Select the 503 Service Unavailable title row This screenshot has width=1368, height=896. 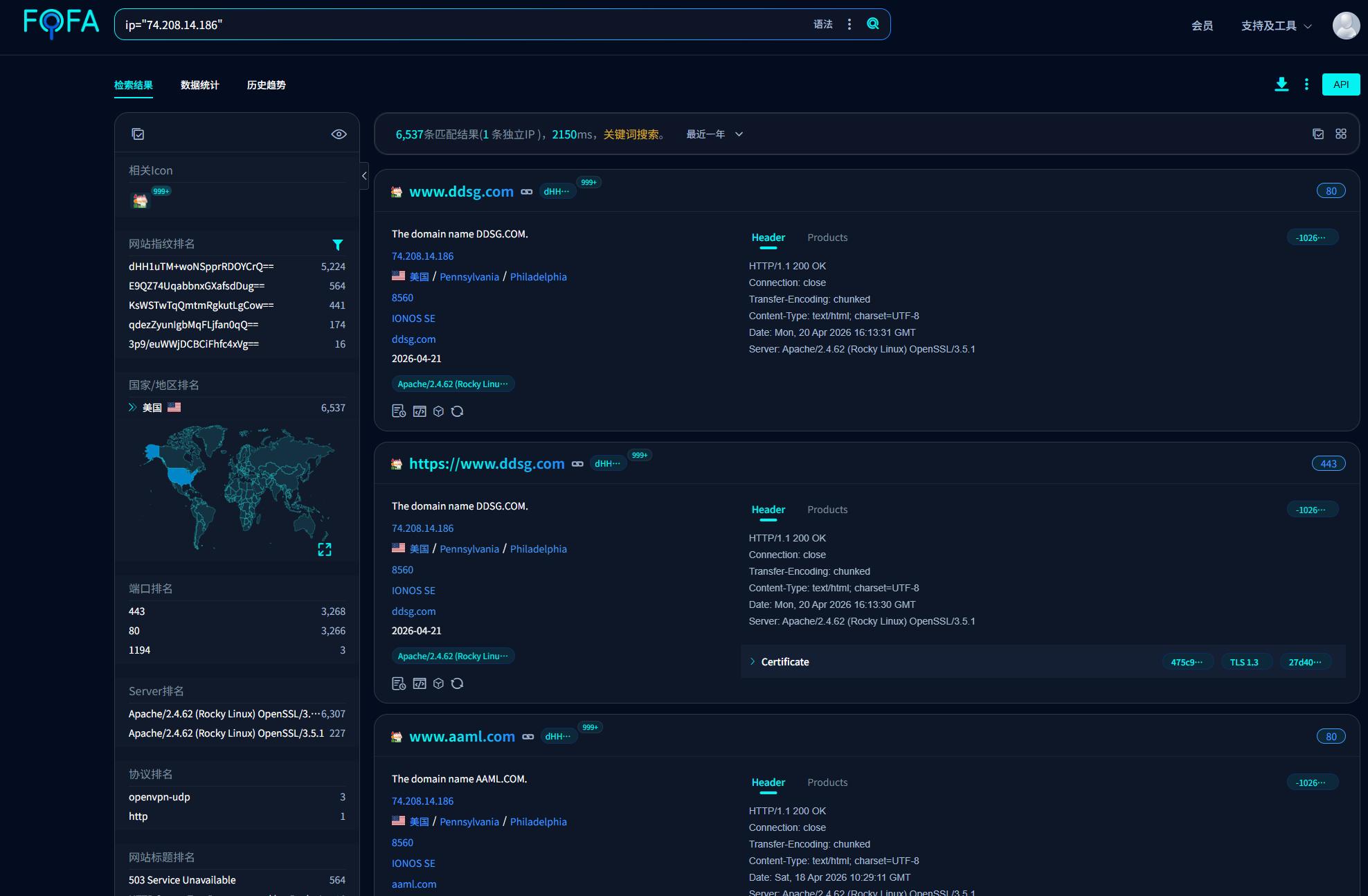[x=237, y=880]
